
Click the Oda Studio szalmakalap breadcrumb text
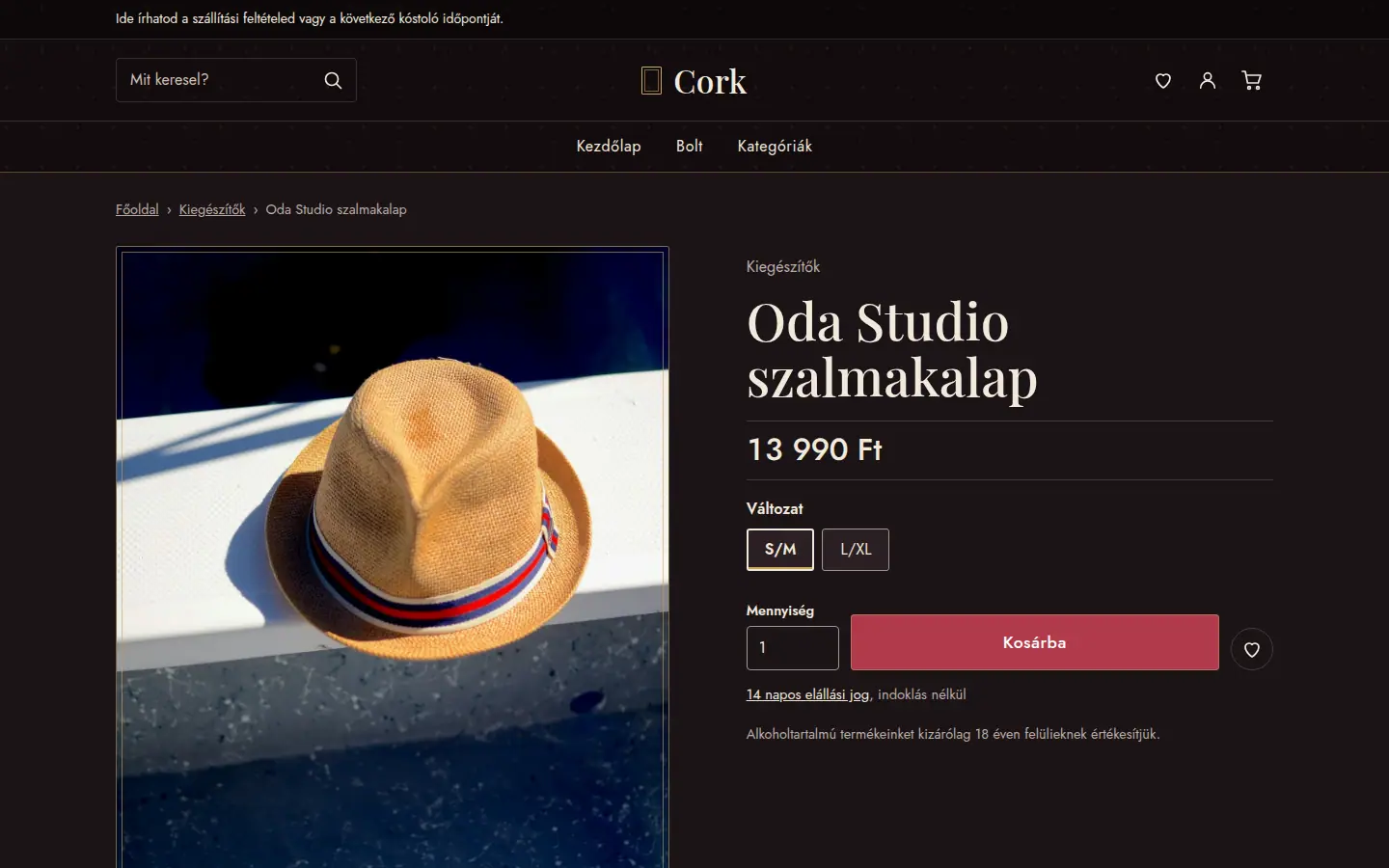tap(336, 209)
